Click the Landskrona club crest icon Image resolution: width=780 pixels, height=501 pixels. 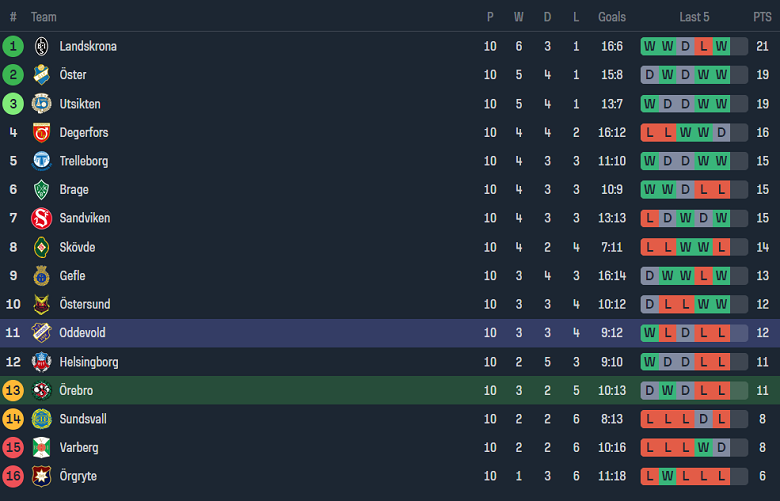(41, 46)
